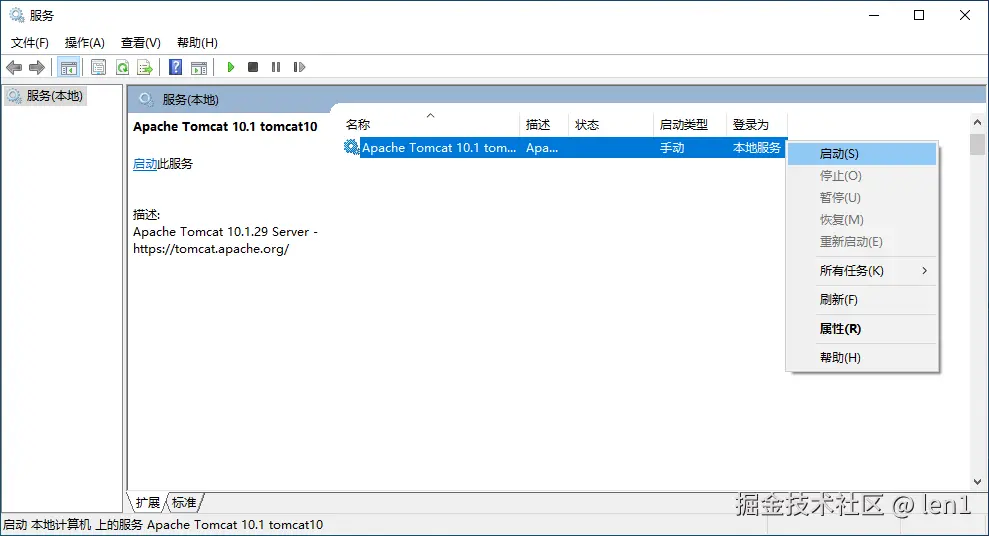Image resolution: width=989 pixels, height=536 pixels.
Task: Choose 恢复(M) in the context menu
Action: click(x=862, y=220)
